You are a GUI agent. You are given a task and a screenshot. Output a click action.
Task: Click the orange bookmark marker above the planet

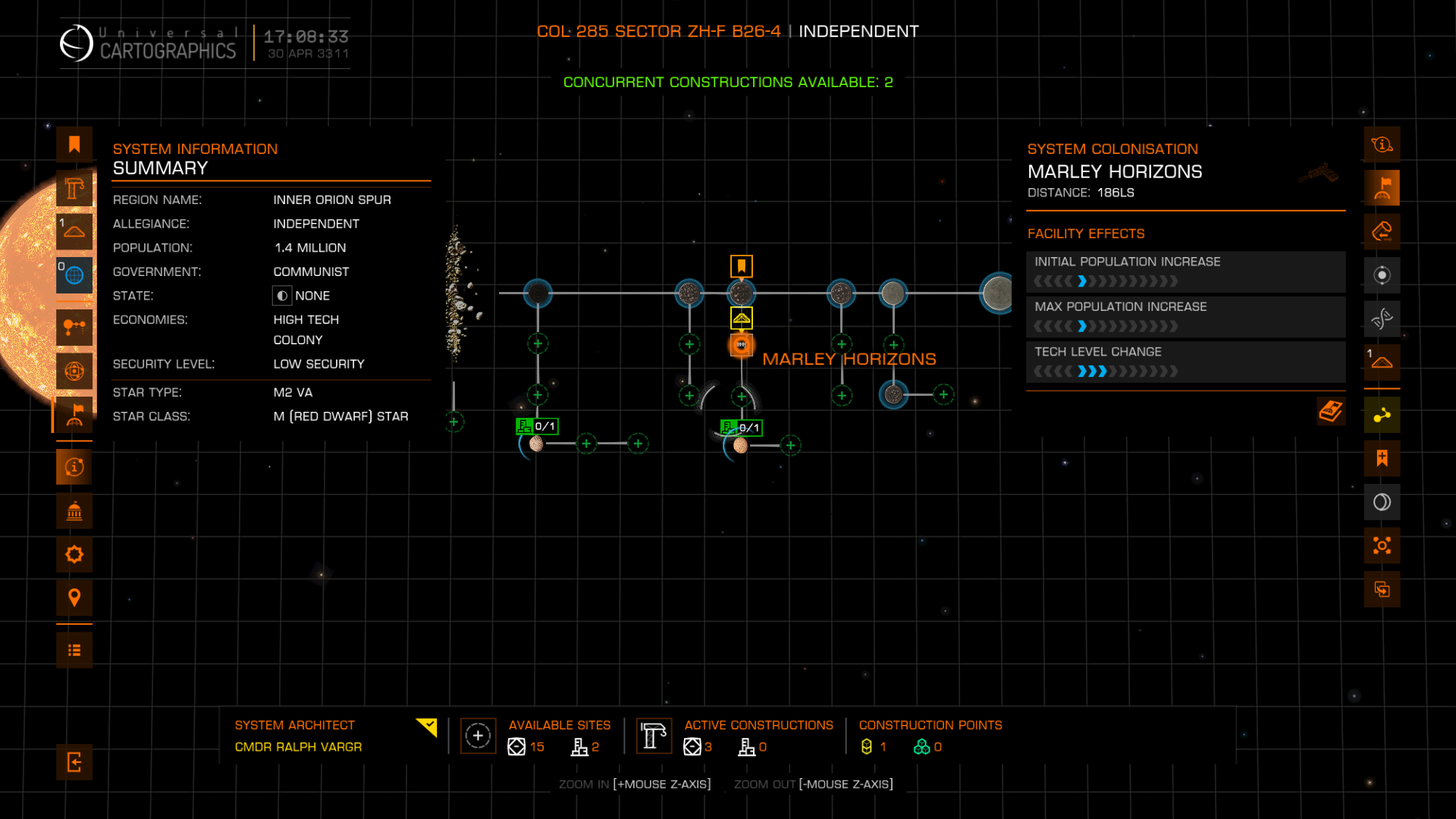[x=741, y=266]
